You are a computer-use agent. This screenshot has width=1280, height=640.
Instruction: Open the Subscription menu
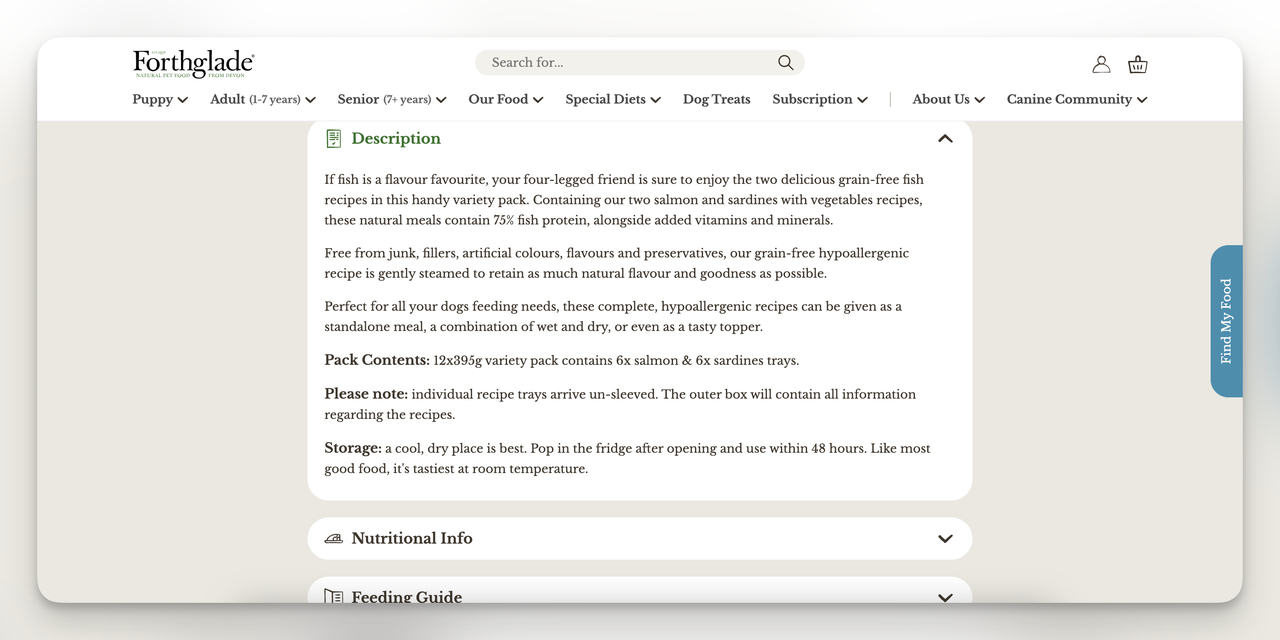point(820,99)
